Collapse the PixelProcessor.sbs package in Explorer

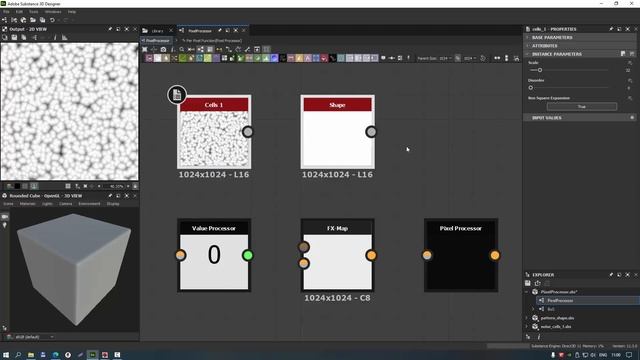click(x=527, y=292)
